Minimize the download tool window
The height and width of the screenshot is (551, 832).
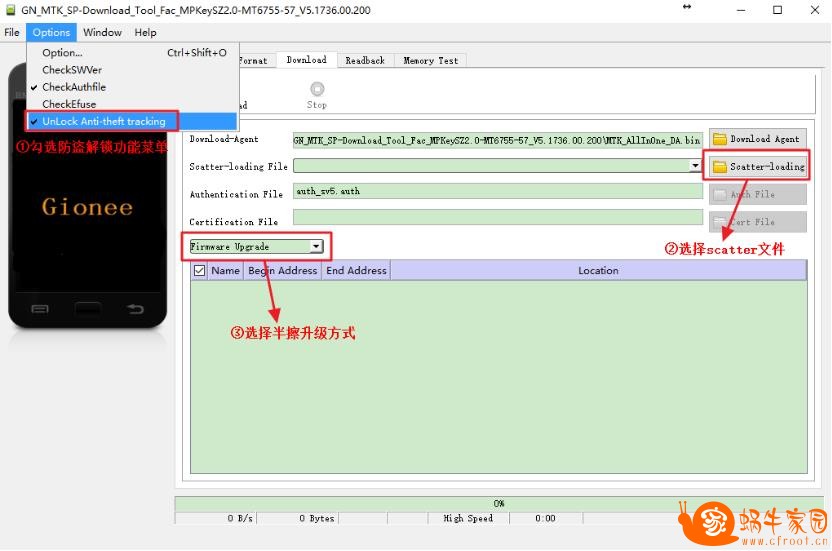coord(741,10)
